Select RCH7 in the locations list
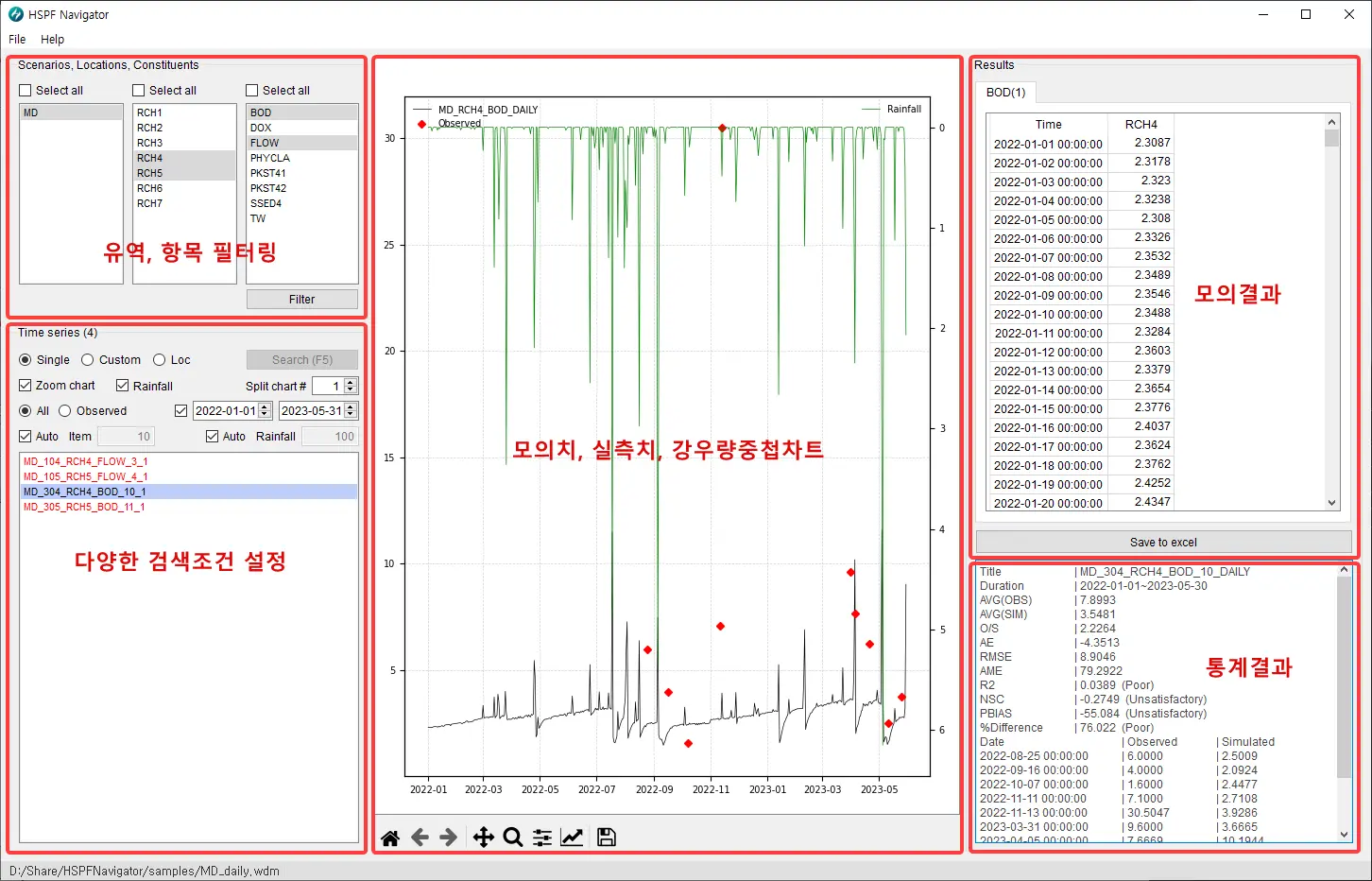The image size is (1372, 881). pos(184,203)
